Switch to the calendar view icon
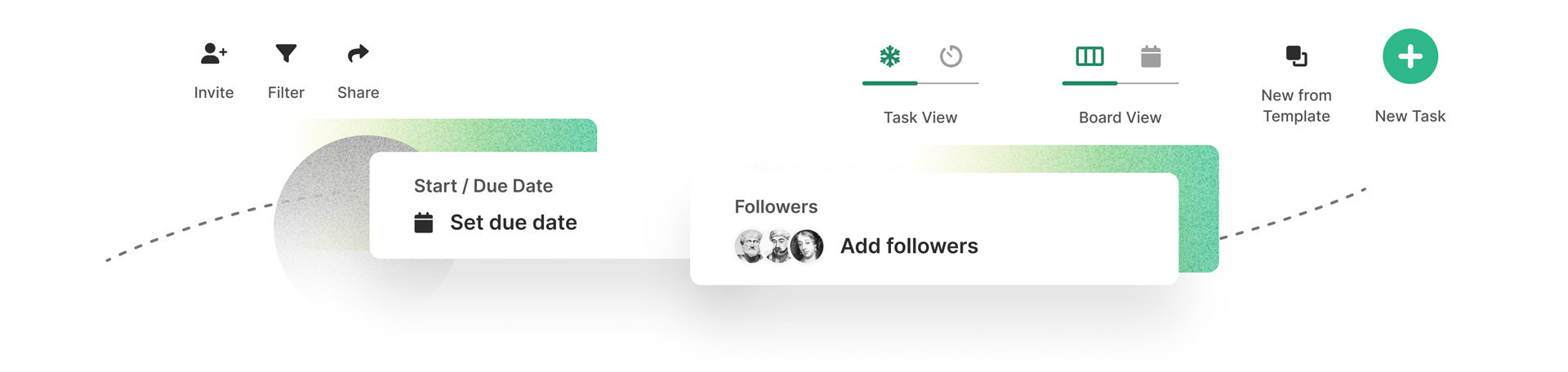The width and height of the screenshot is (1568, 372). (1151, 56)
